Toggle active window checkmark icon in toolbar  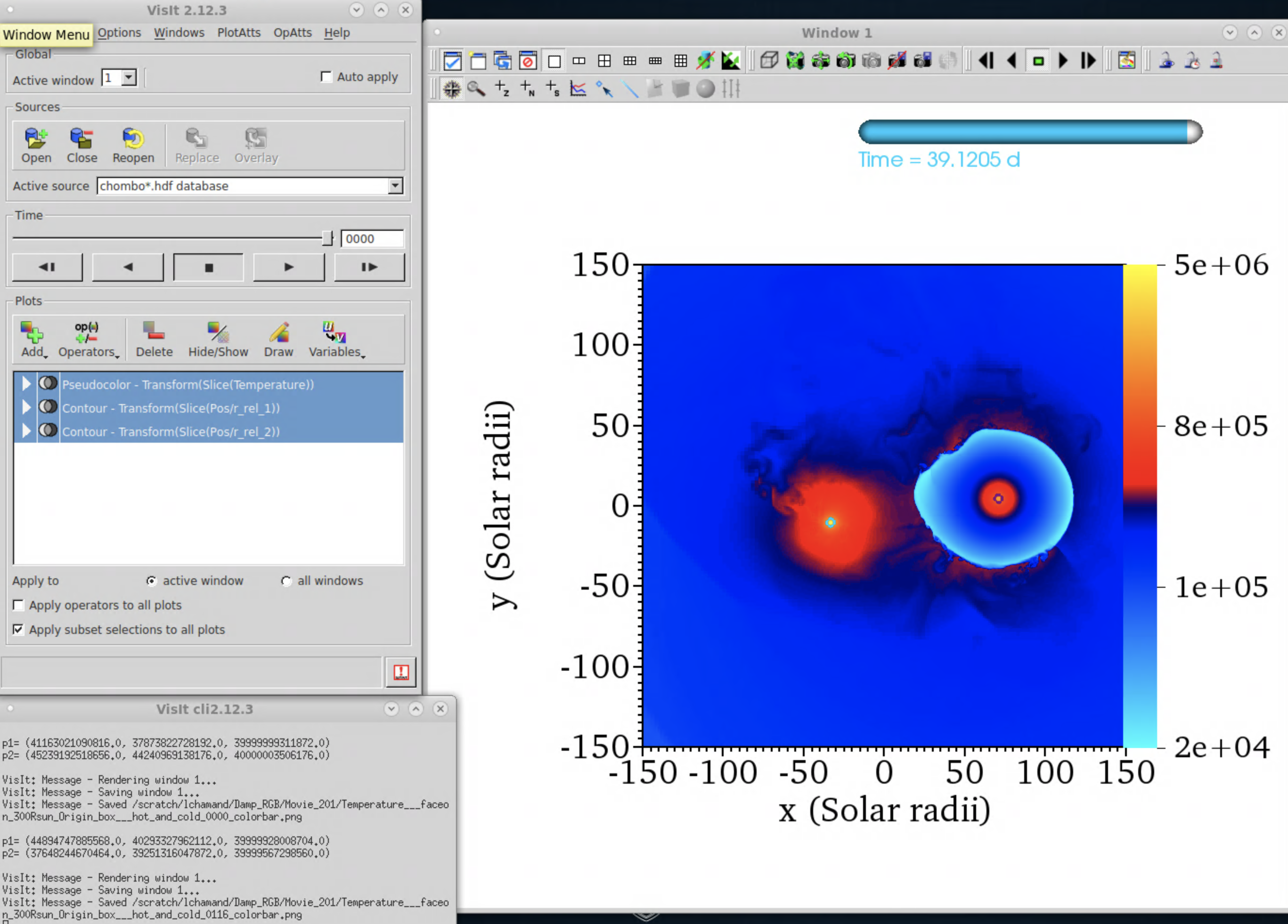(452, 60)
